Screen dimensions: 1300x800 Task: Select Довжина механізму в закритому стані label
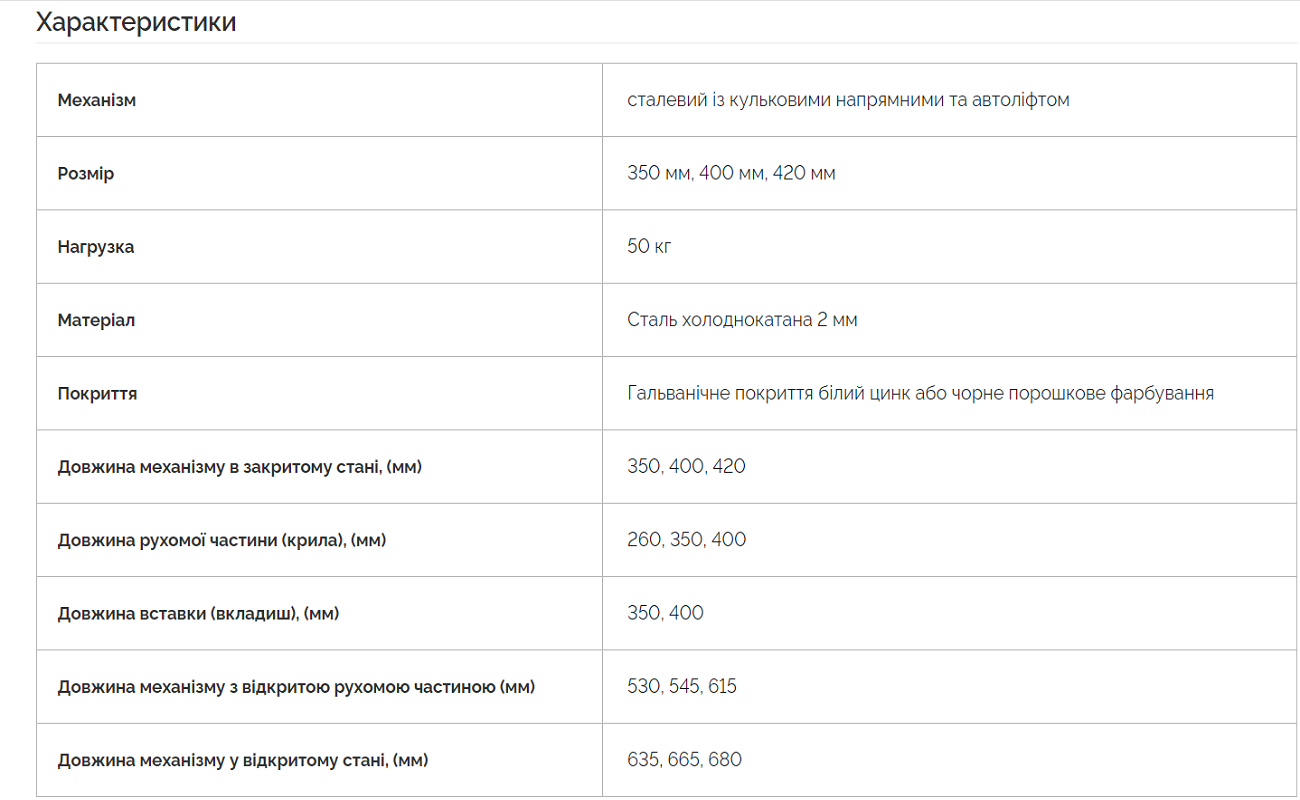point(240,467)
